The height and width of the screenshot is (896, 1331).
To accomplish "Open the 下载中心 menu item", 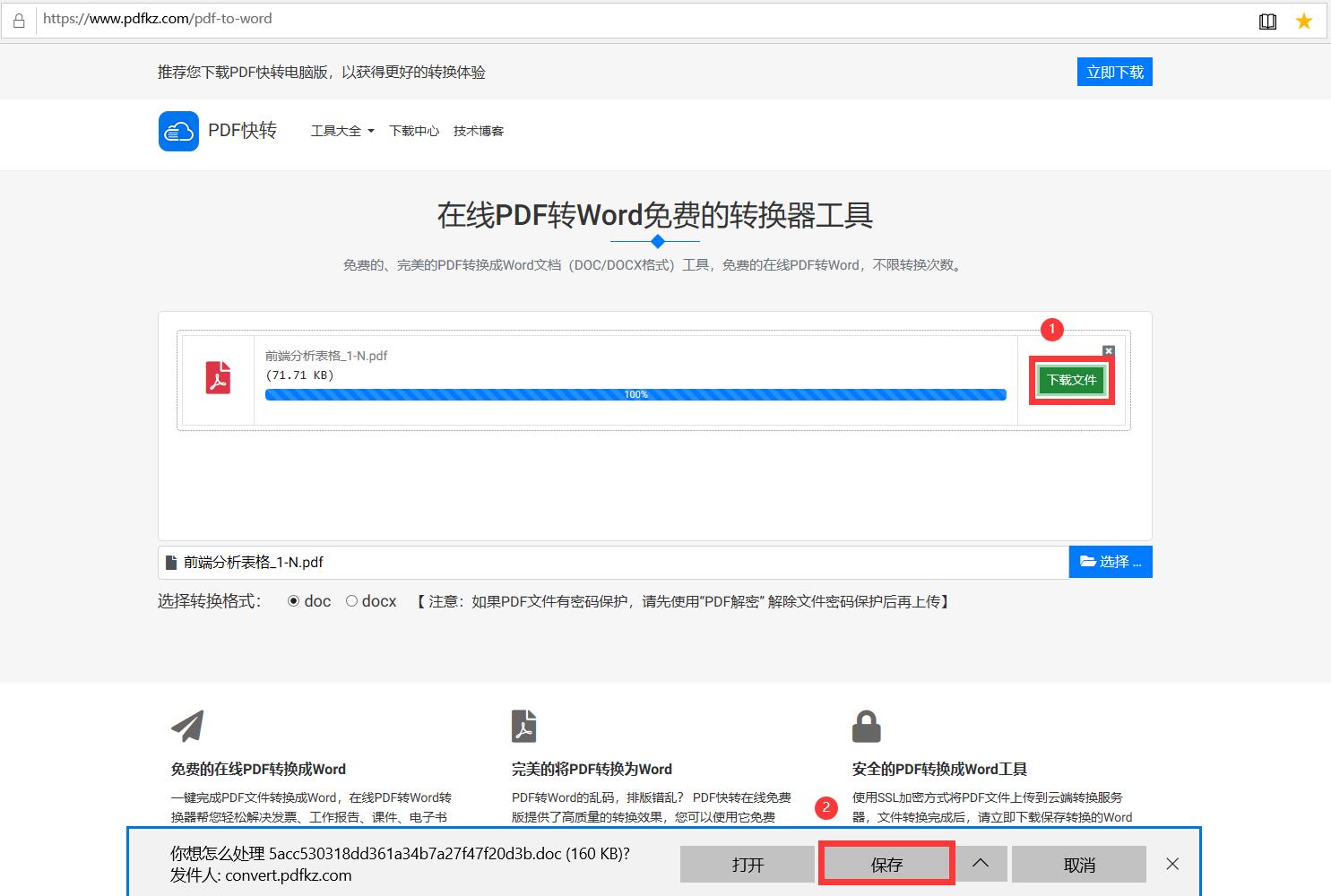I will (x=413, y=131).
